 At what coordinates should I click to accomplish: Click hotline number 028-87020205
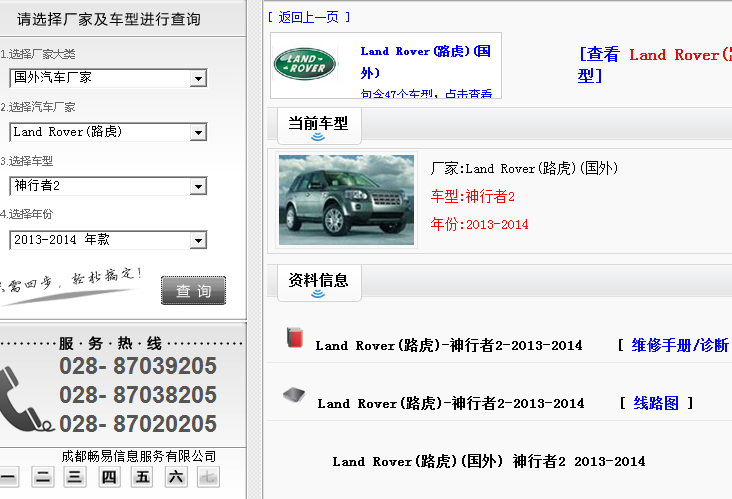(138, 423)
